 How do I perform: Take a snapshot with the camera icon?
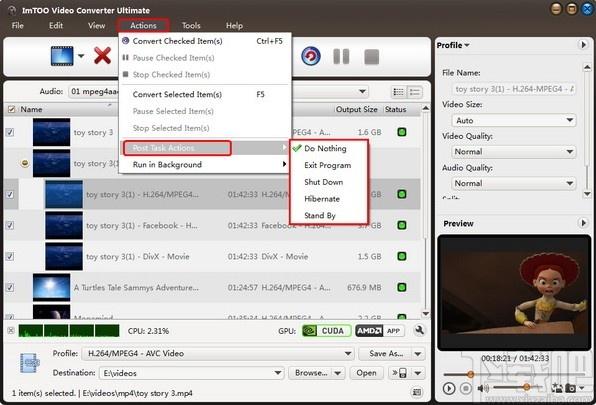pyautogui.click(x=570, y=388)
